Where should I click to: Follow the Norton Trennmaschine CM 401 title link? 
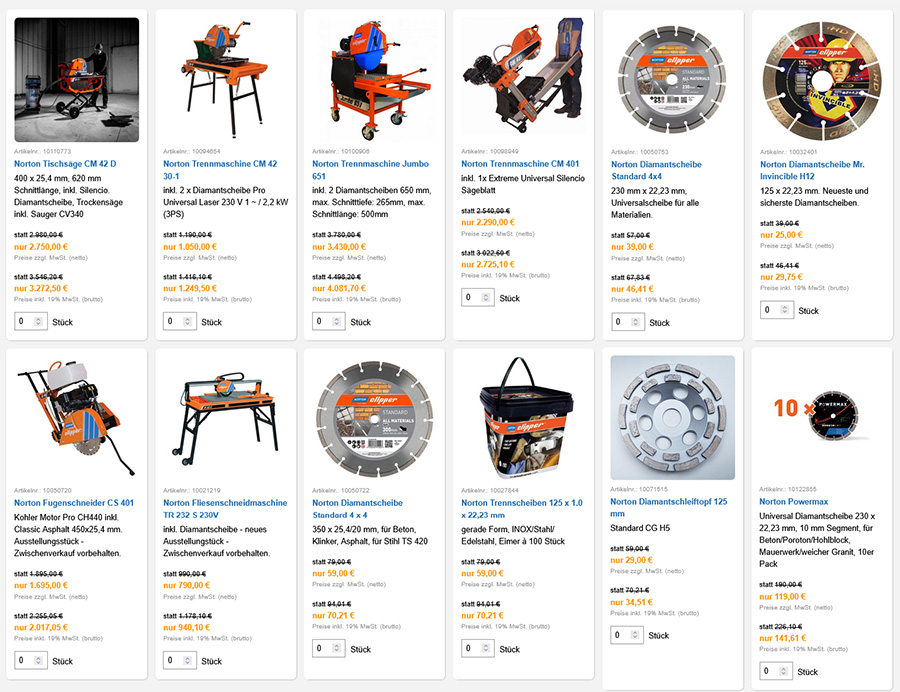pyautogui.click(x=520, y=164)
